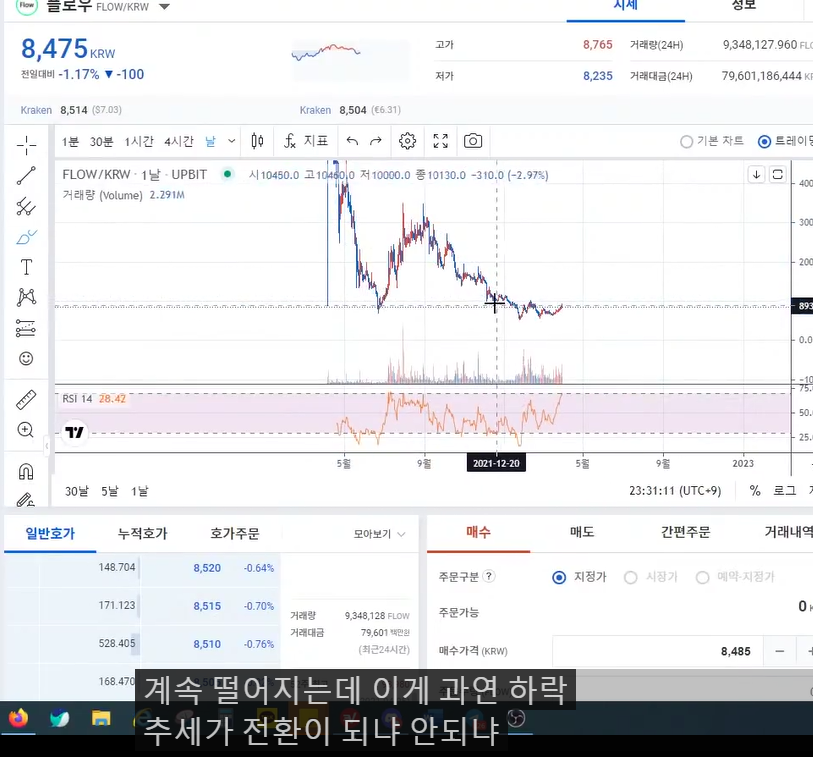Click the scroll-to-latest arrow button on chart
This screenshot has height=757, width=813.
tap(756, 175)
